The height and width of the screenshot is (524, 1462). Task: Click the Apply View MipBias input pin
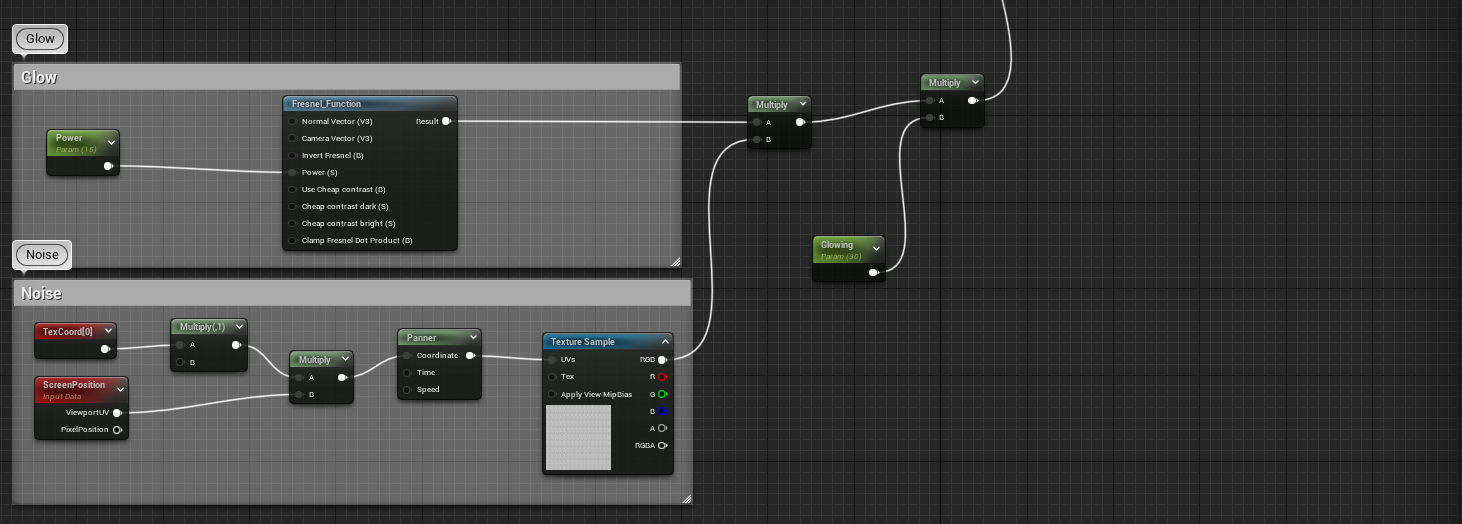552,394
